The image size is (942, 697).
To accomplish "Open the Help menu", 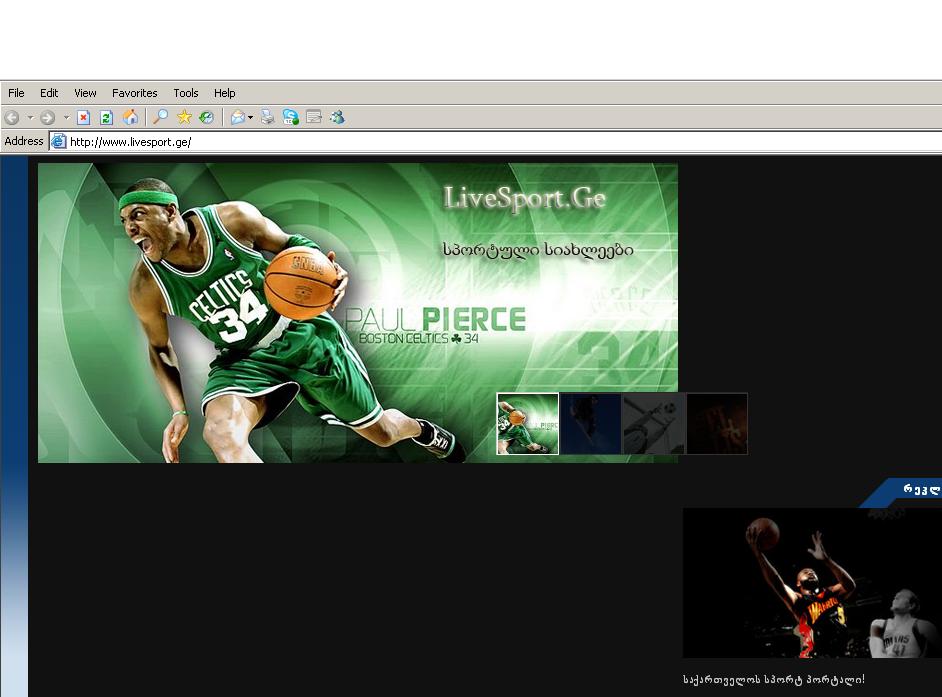I will (225, 93).
